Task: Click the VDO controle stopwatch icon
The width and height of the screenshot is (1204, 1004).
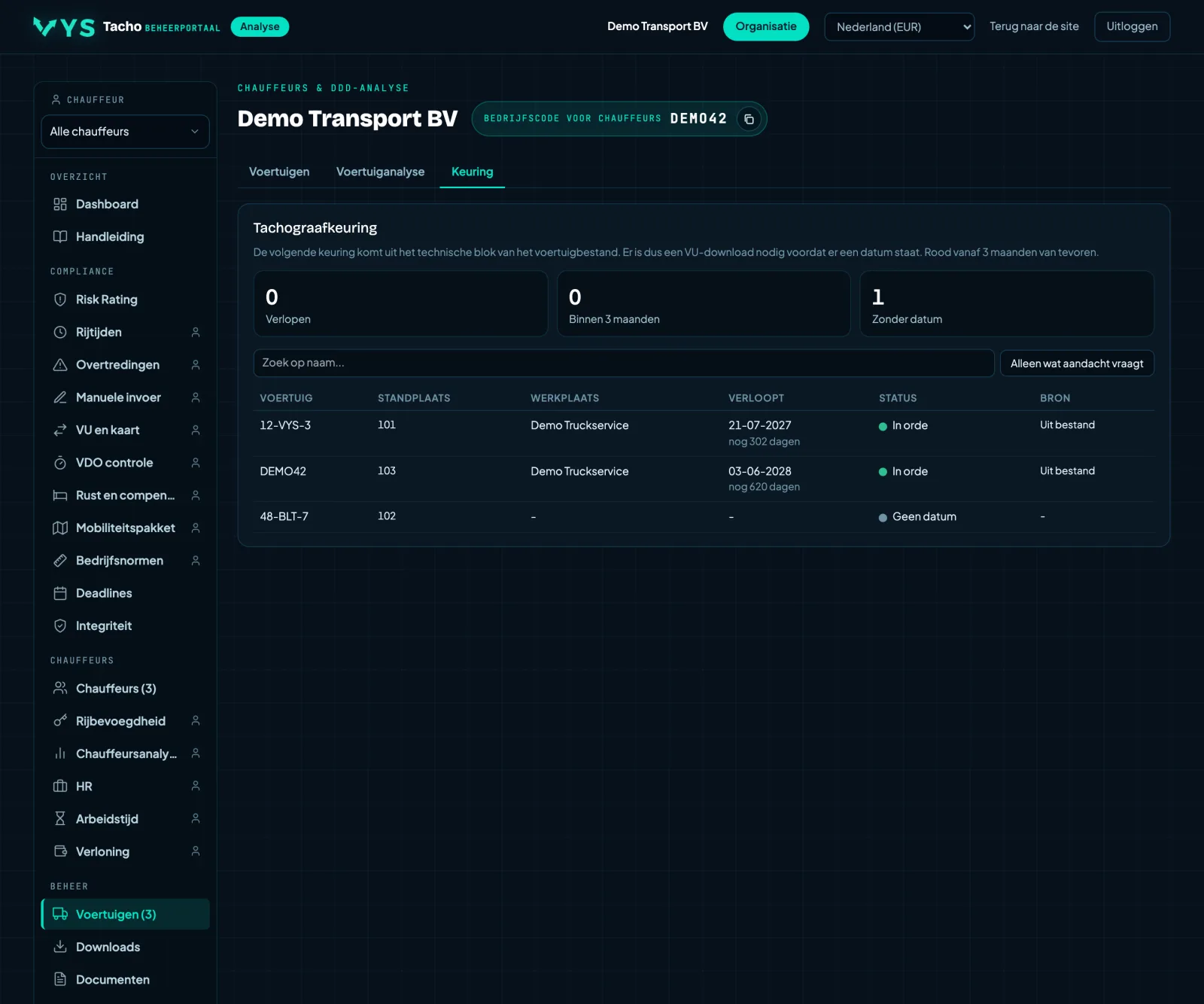Action: 60,463
